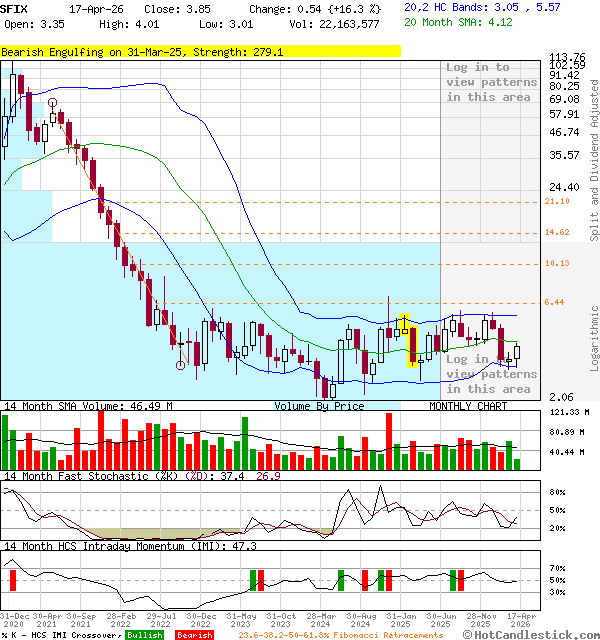Click the 10.13 Fibonacci level label
Viewport: 600px width, 640px height.
click(x=557, y=263)
